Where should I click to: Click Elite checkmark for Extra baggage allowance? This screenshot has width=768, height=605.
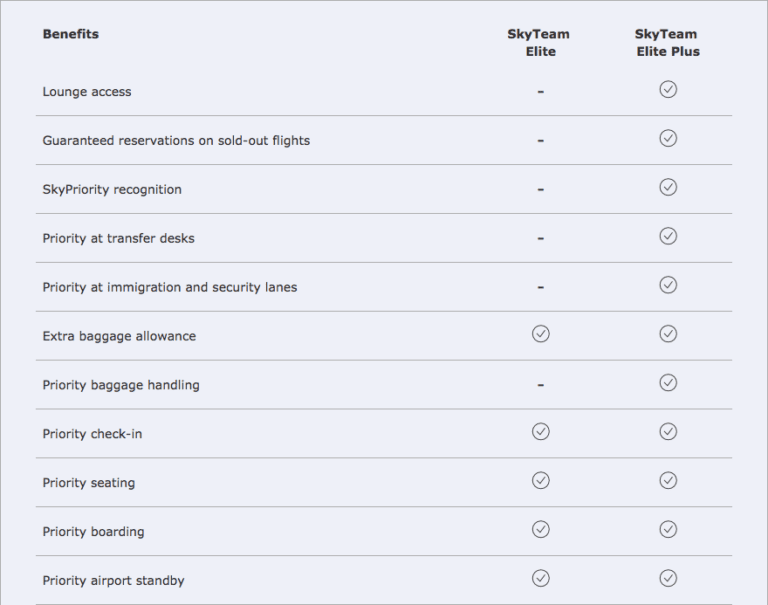point(541,334)
